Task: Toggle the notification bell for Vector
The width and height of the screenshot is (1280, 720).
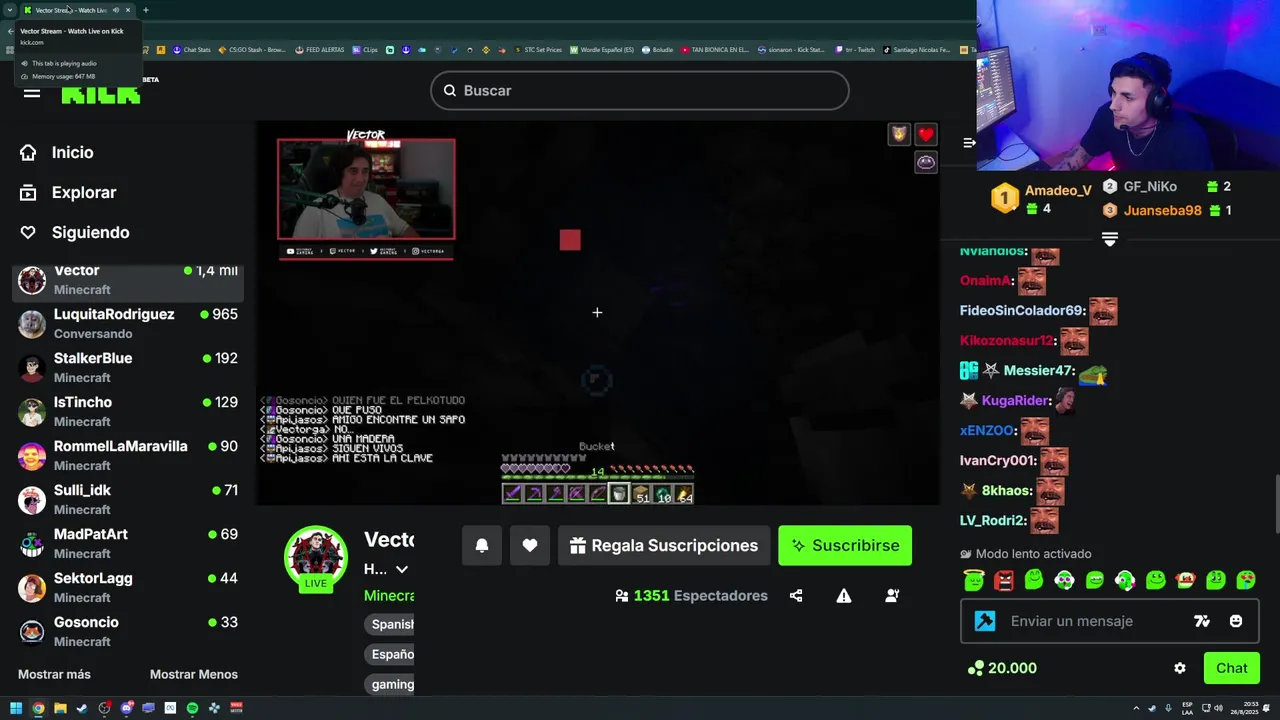Action: click(482, 545)
